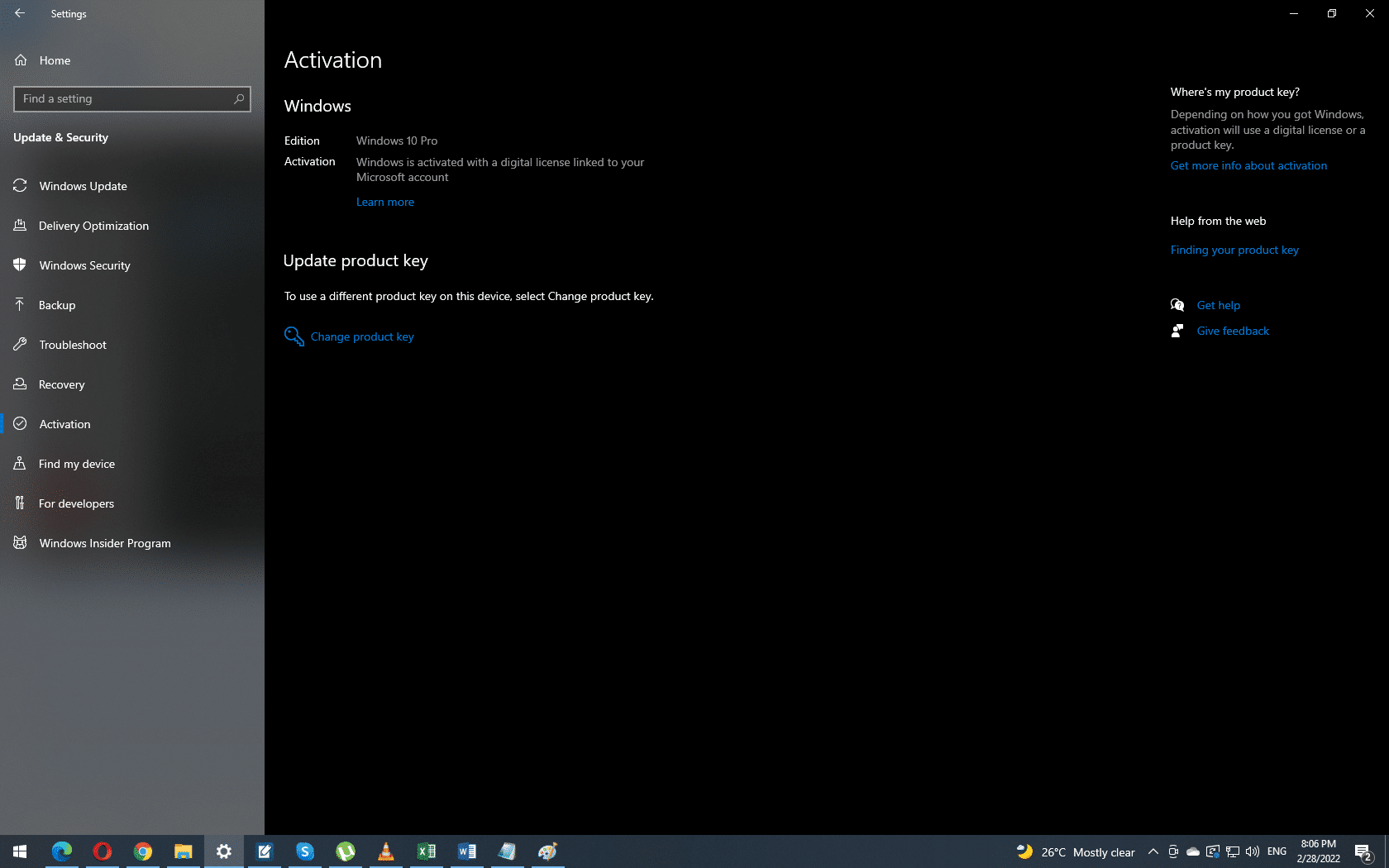Open Excel from the taskbar
This screenshot has width=1389, height=868.
click(427, 851)
